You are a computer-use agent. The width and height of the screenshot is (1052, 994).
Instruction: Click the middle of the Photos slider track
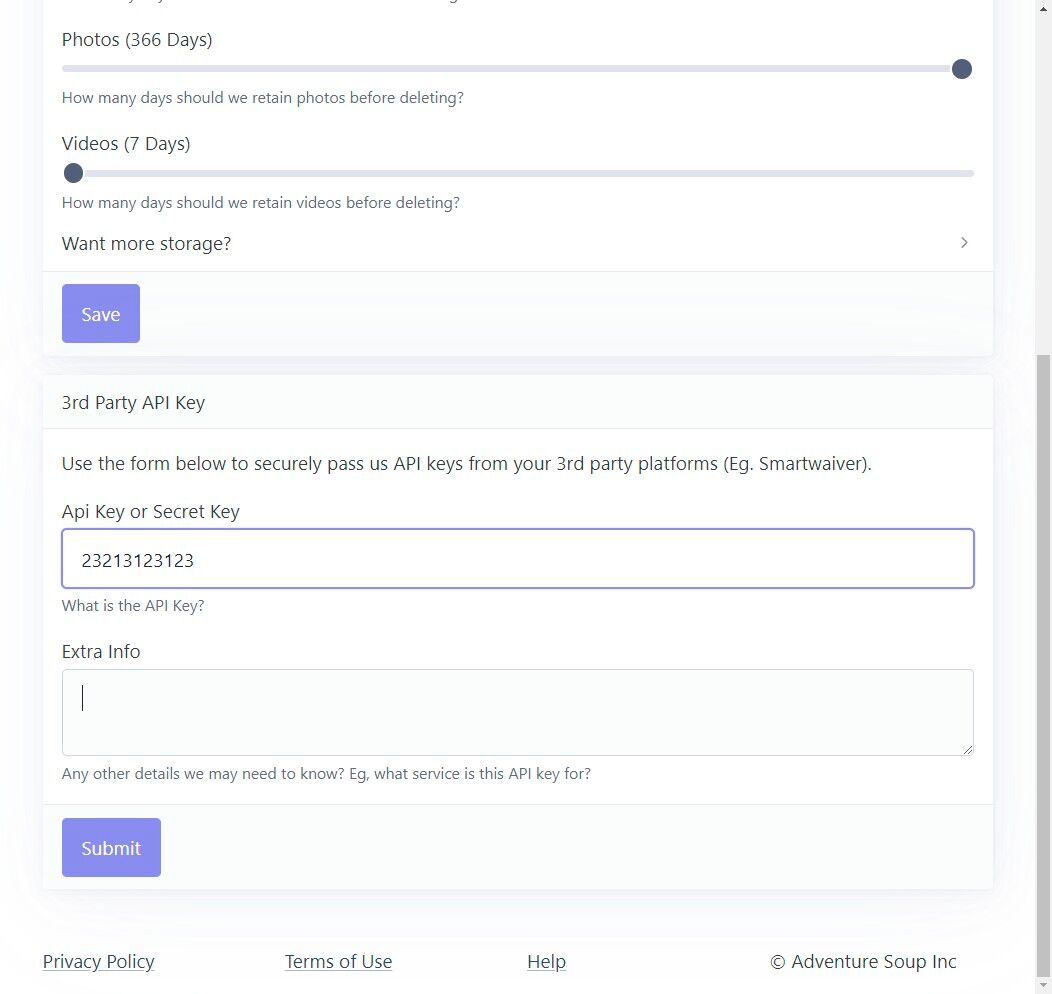click(x=518, y=69)
